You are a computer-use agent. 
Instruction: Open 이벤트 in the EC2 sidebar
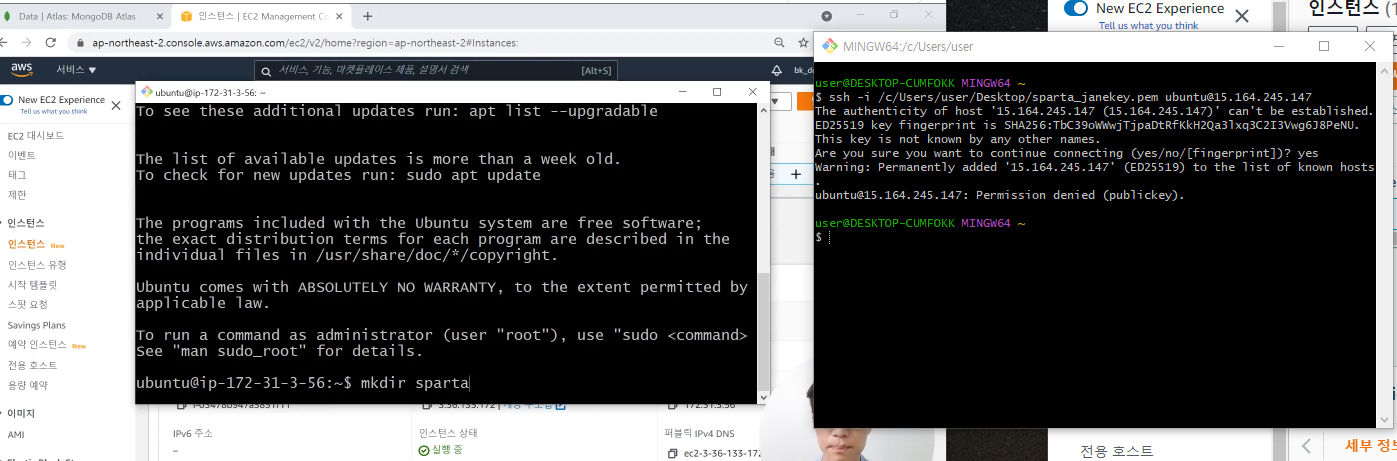[x=21, y=155]
